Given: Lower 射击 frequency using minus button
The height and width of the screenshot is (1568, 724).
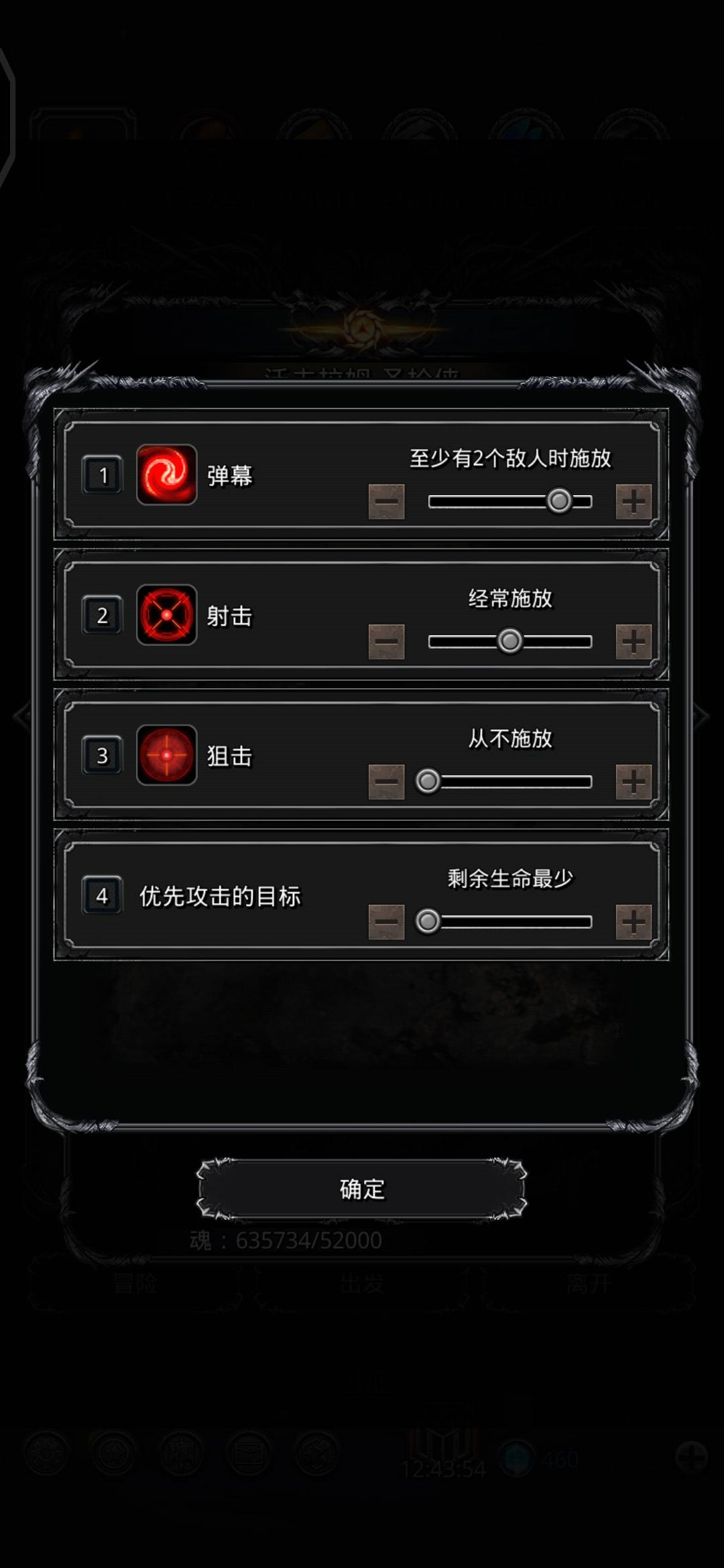Looking at the screenshot, I should tap(386, 641).
